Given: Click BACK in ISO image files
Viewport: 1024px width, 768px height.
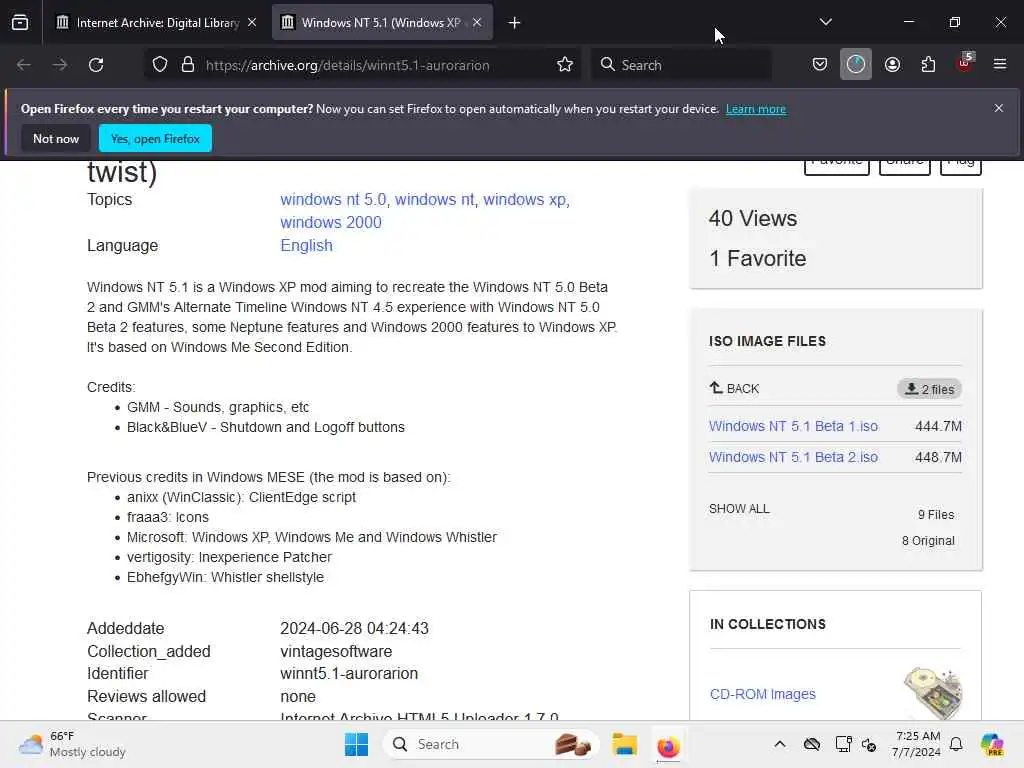Looking at the screenshot, I should (735, 389).
